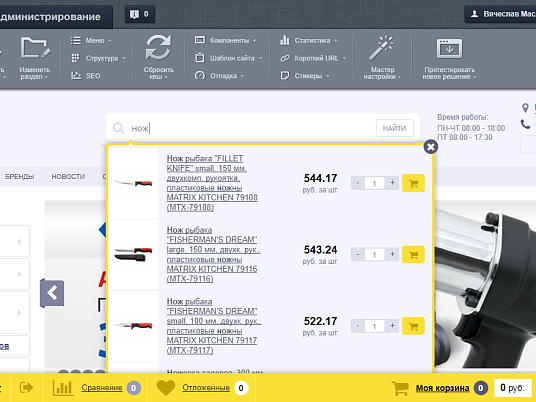
Task: Open the Шаблон сайта dropdown
Action: (x=229, y=58)
